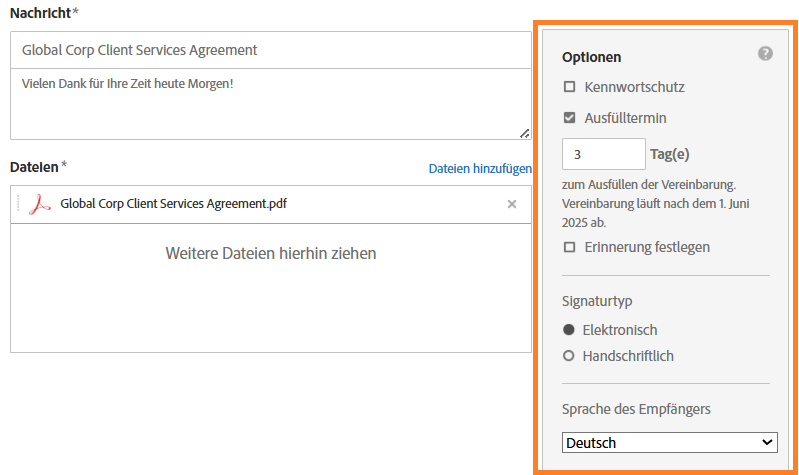Uncheck the Ausfülltermin checkbox
Viewport: 799px width, 475px height.
569,118
